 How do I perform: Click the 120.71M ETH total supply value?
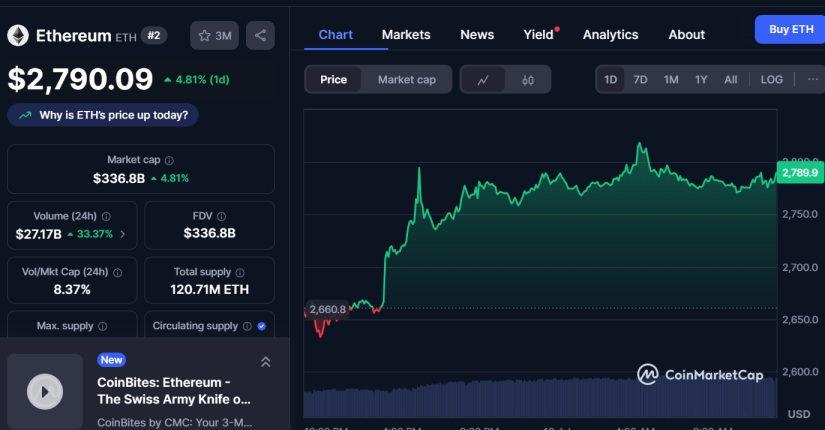(x=209, y=289)
